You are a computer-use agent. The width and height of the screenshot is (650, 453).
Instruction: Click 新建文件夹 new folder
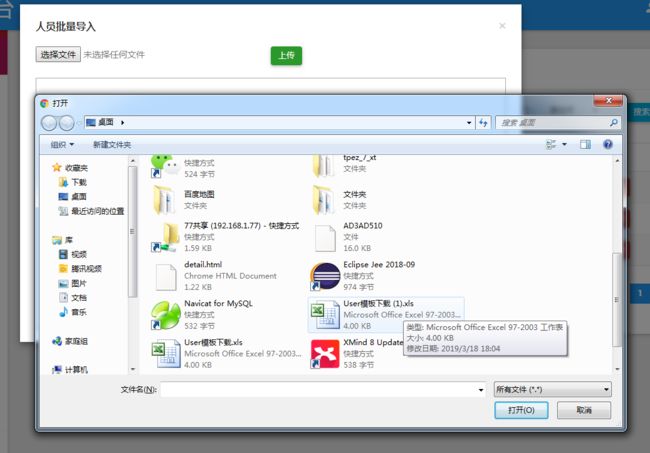click(112, 145)
